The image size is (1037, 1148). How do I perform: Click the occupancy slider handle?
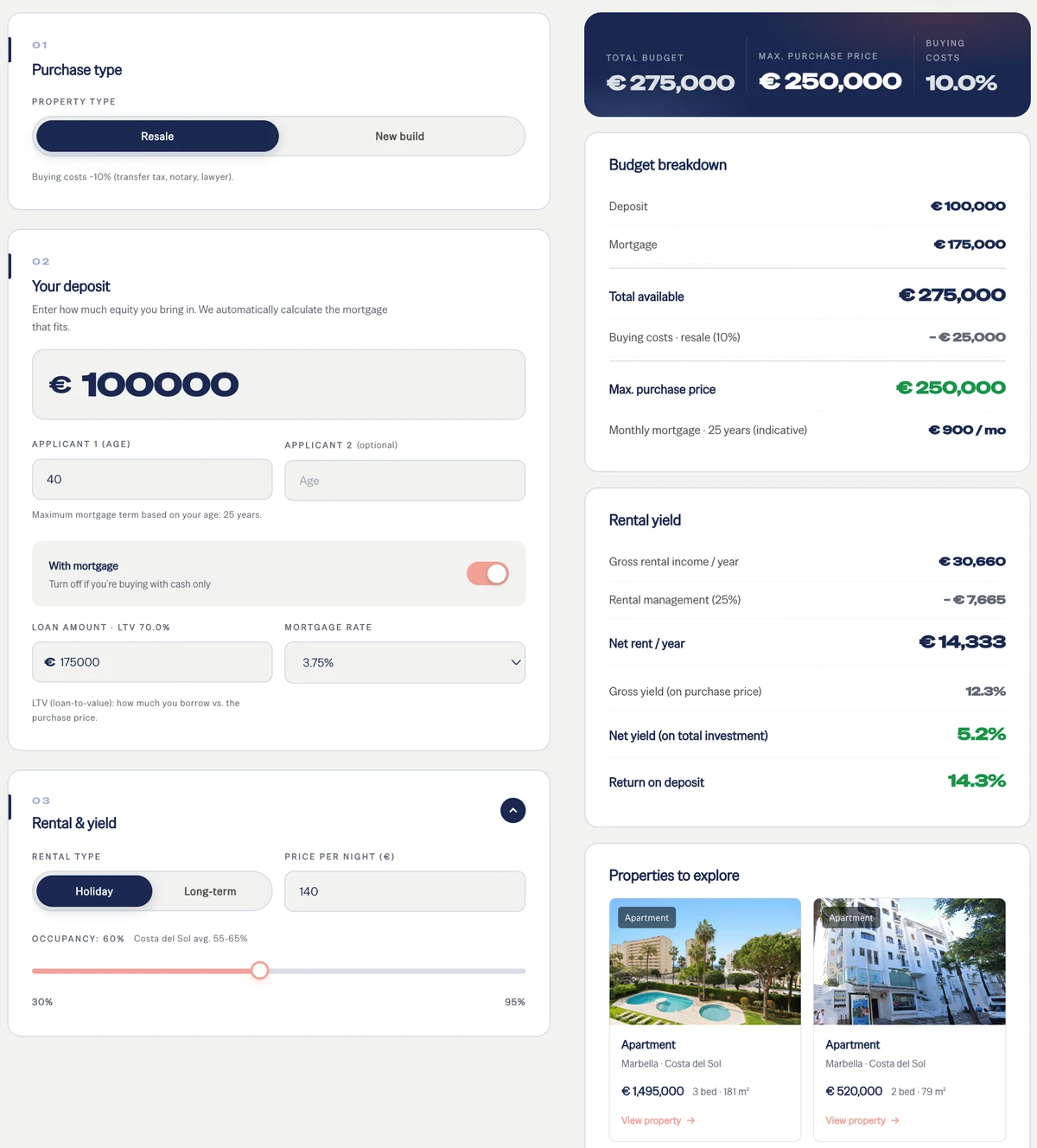[x=259, y=971]
